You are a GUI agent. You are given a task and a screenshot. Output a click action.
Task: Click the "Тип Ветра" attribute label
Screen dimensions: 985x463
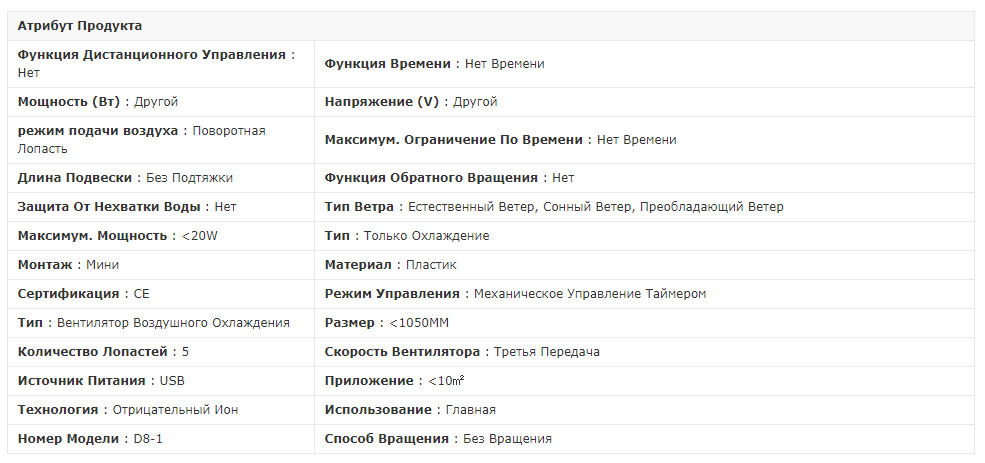point(360,207)
